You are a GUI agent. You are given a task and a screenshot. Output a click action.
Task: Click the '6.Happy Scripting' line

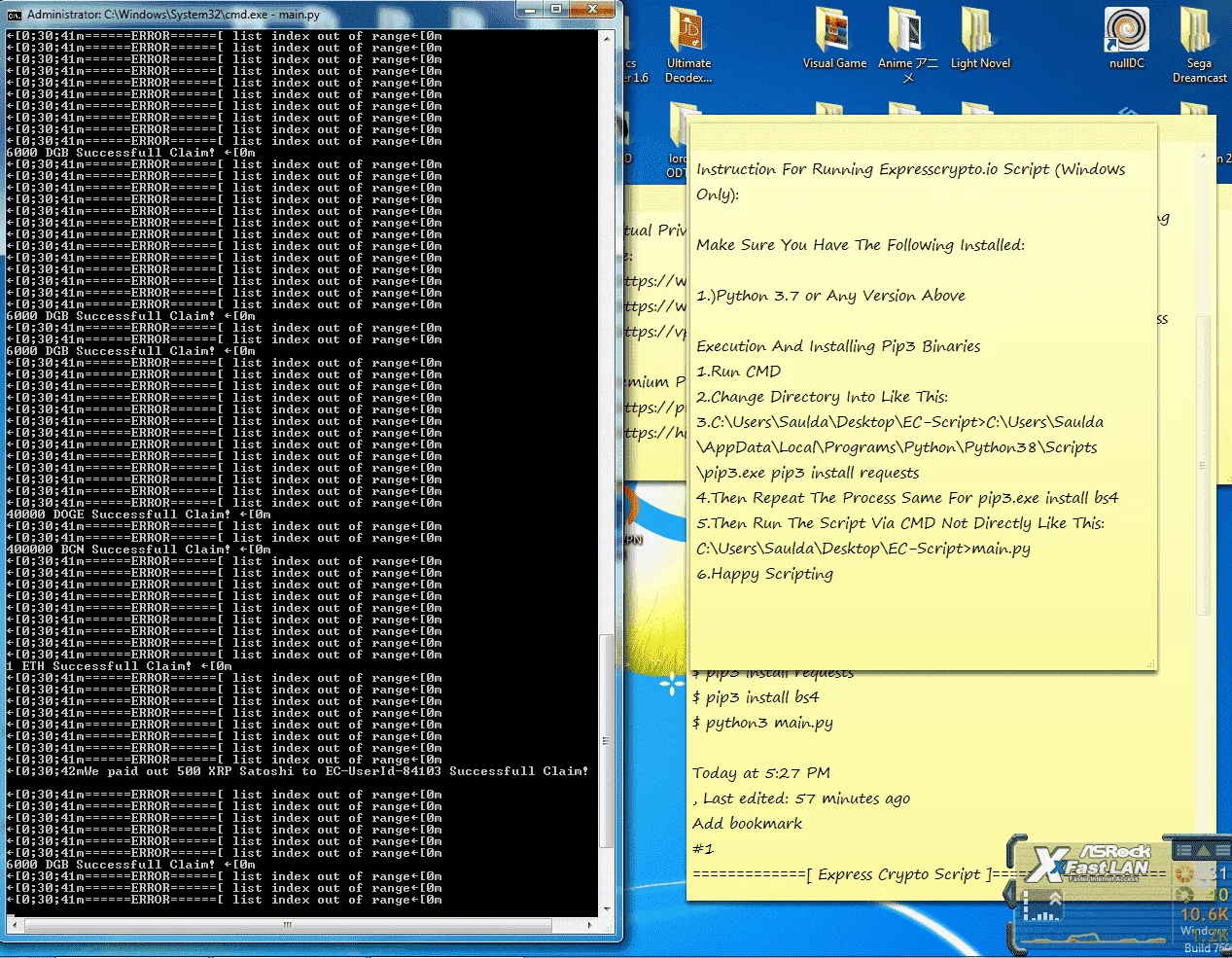pyautogui.click(x=764, y=574)
